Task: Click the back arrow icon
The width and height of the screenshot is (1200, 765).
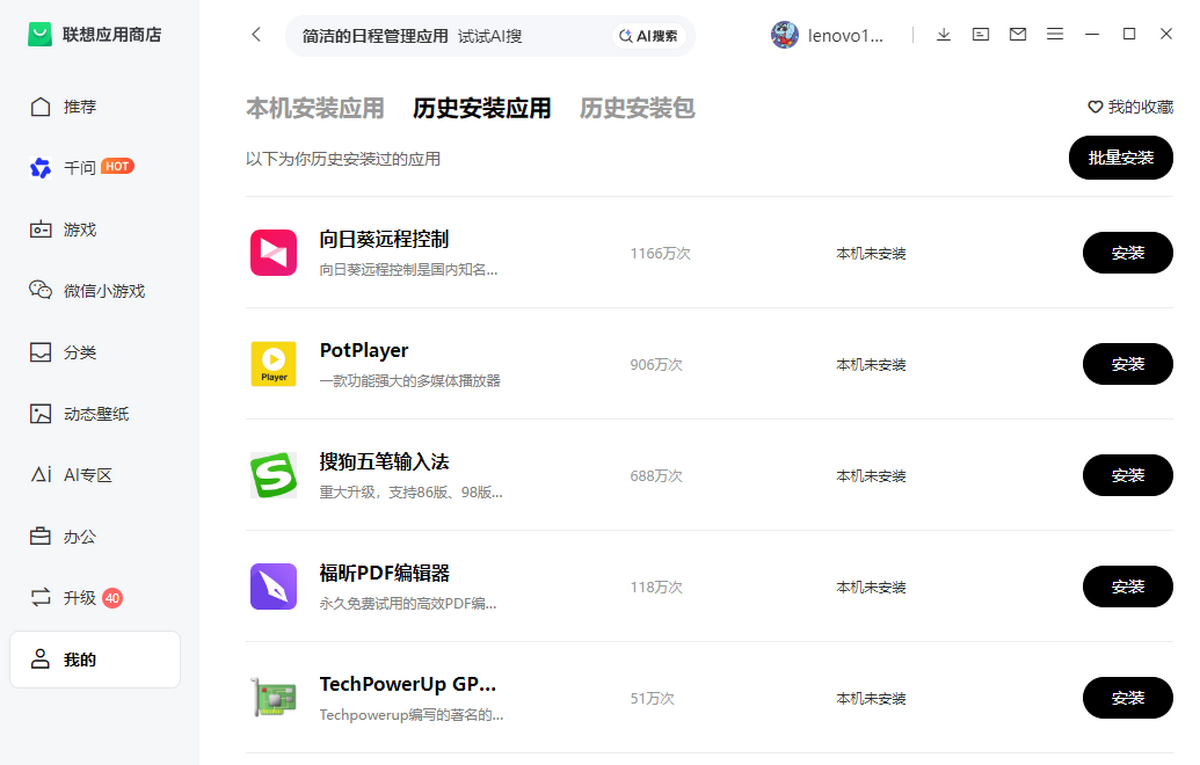Action: point(256,35)
